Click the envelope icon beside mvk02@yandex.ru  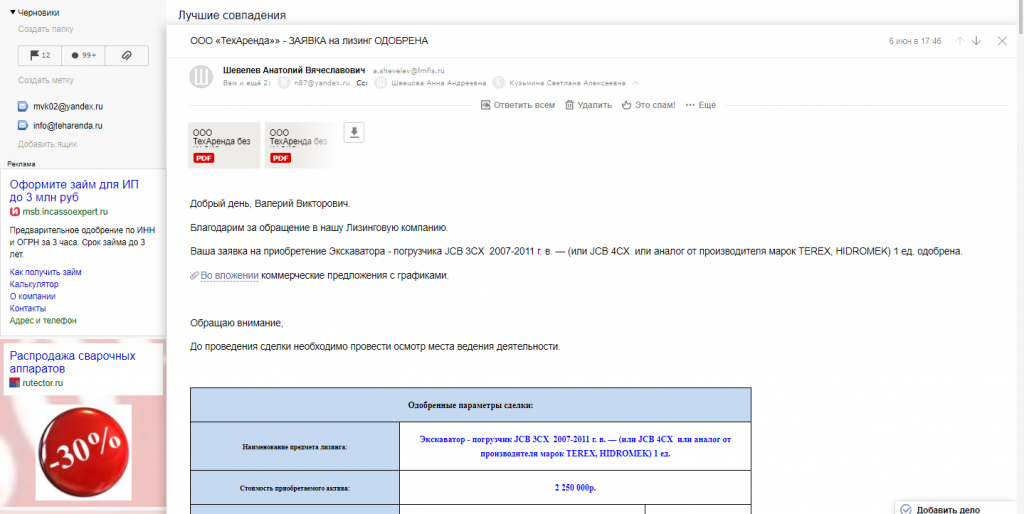(x=23, y=106)
